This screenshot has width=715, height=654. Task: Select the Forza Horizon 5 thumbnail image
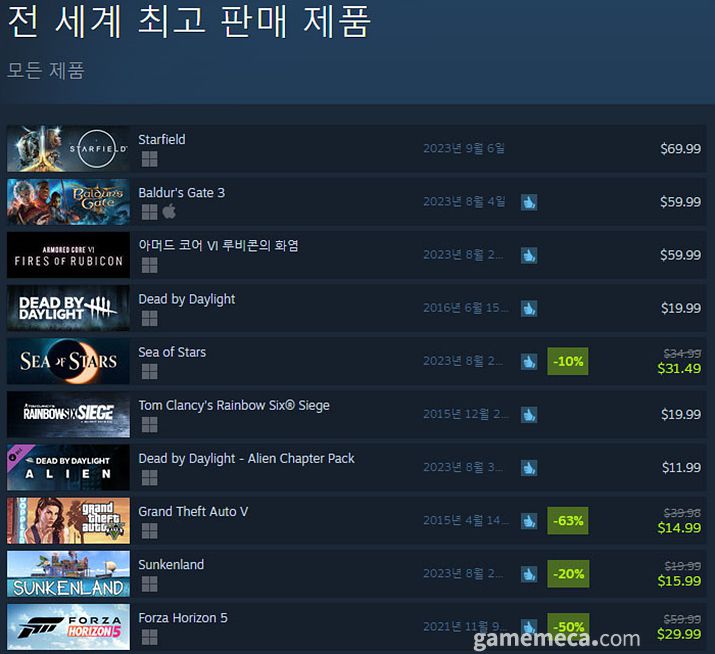tap(68, 627)
